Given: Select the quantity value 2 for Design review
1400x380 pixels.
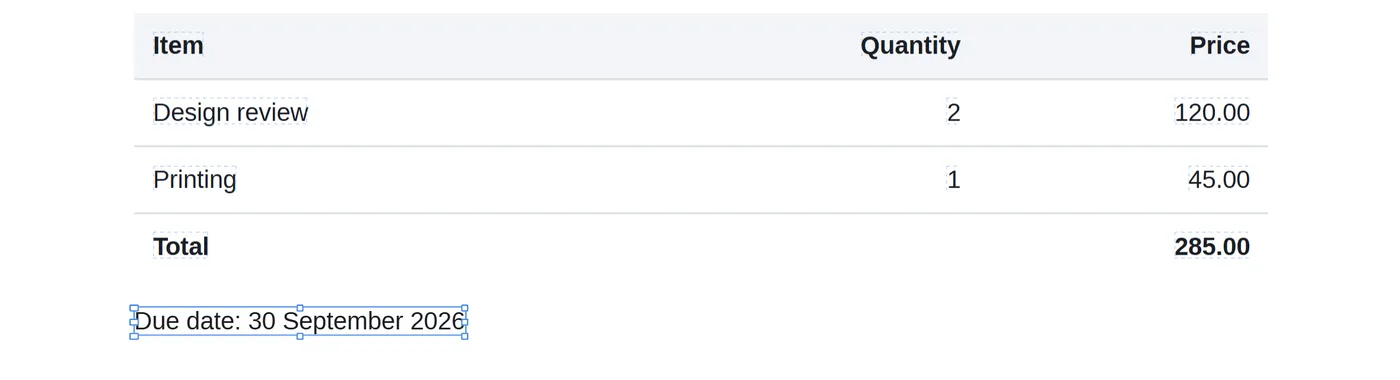Looking at the screenshot, I should pos(953,112).
